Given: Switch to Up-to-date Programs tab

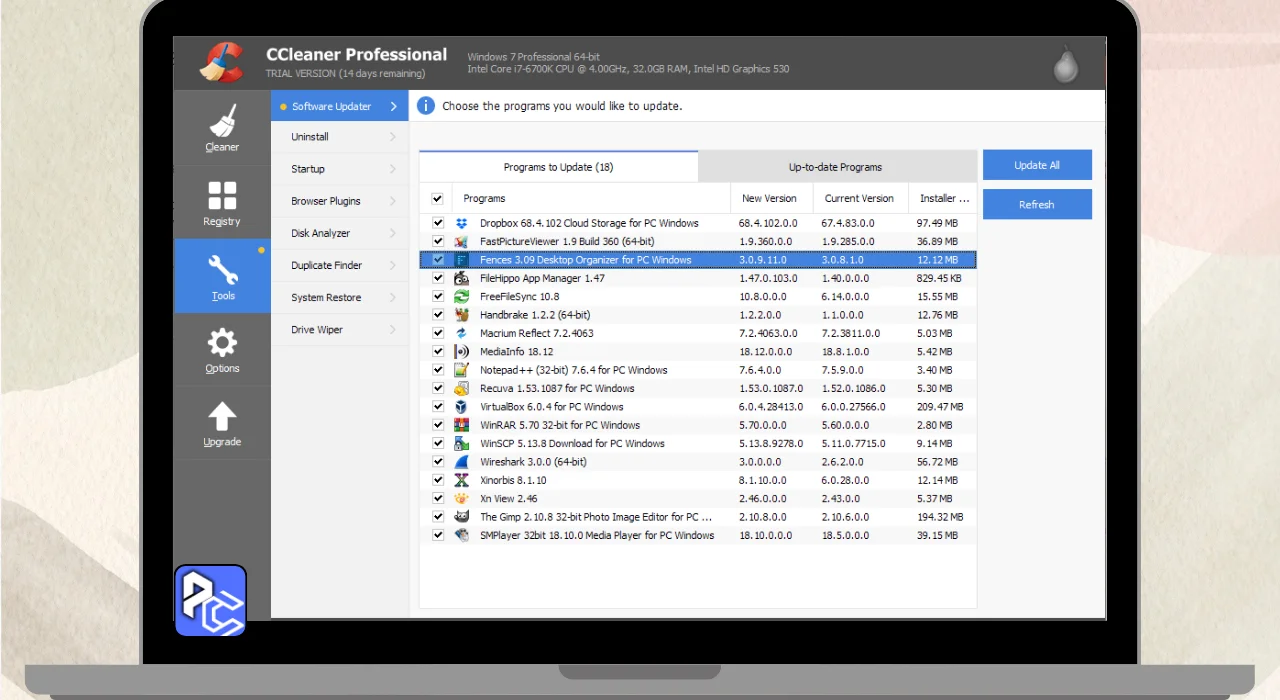Looking at the screenshot, I should tap(835, 167).
